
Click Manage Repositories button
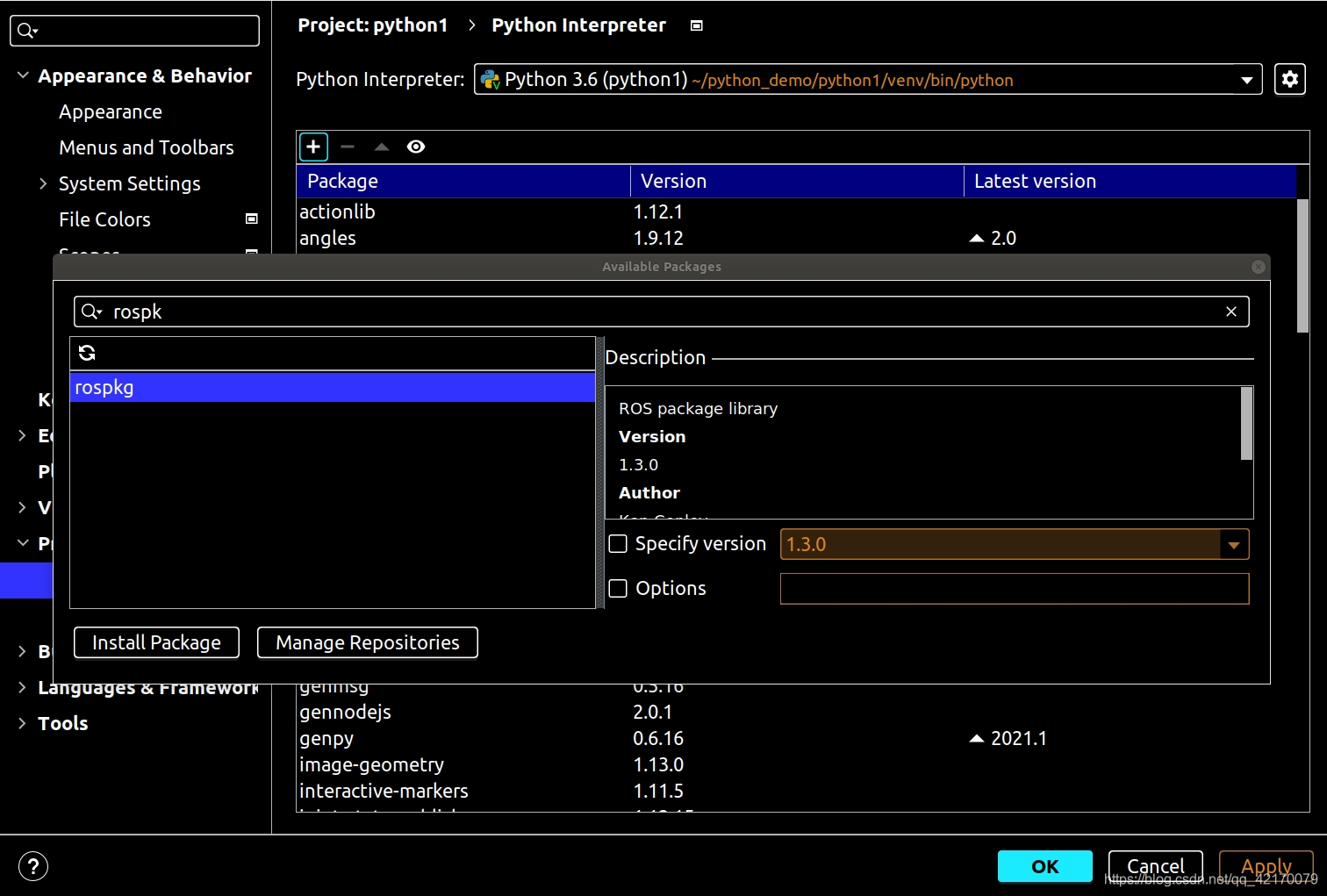(368, 642)
